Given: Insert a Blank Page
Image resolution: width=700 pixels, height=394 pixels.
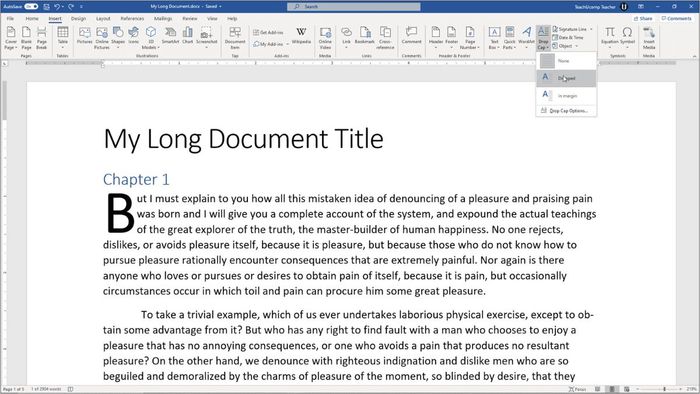Looking at the screenshot, I should click(x=26, y=37).
